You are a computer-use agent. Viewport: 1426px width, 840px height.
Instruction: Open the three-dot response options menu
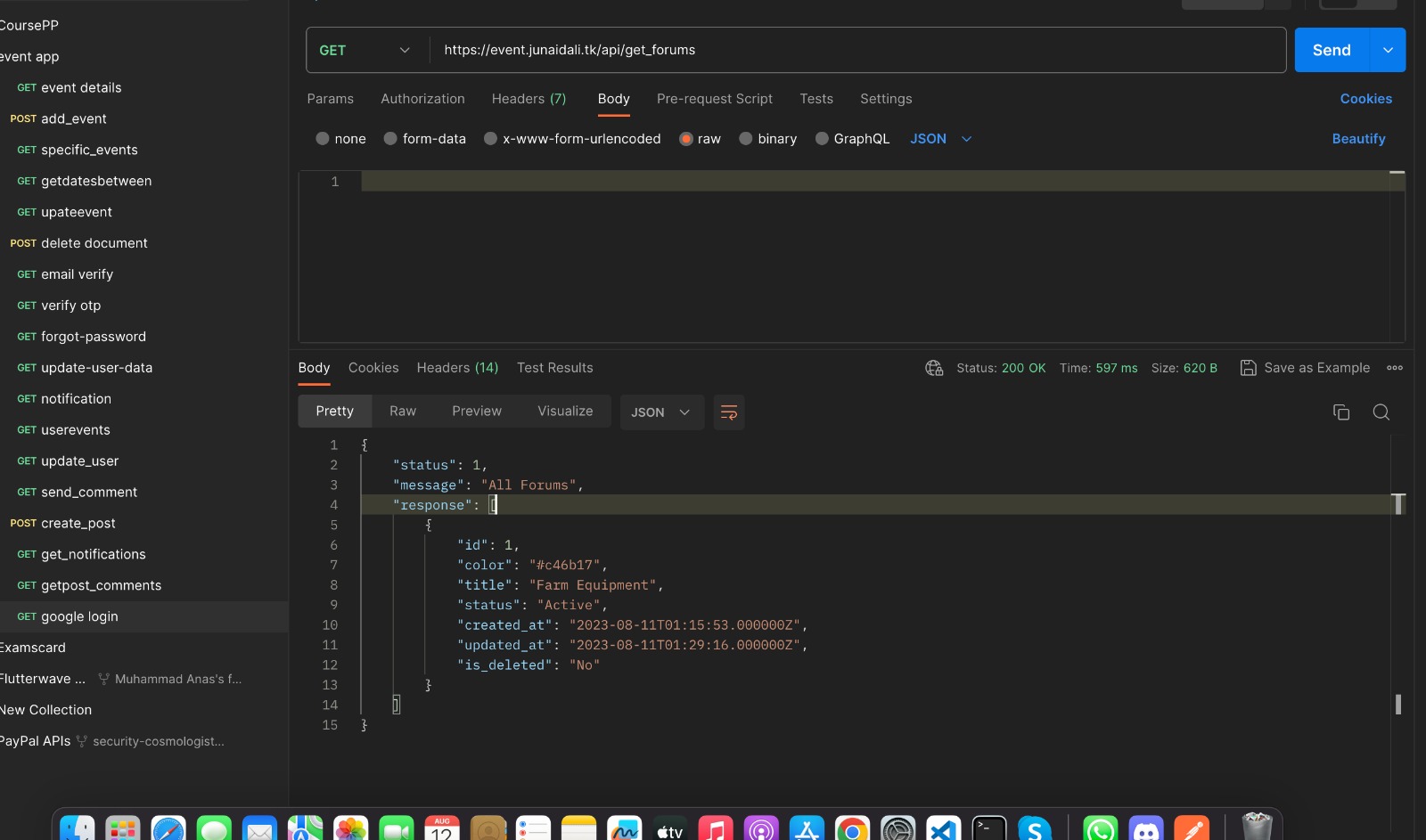click(x=1395, y=368)
